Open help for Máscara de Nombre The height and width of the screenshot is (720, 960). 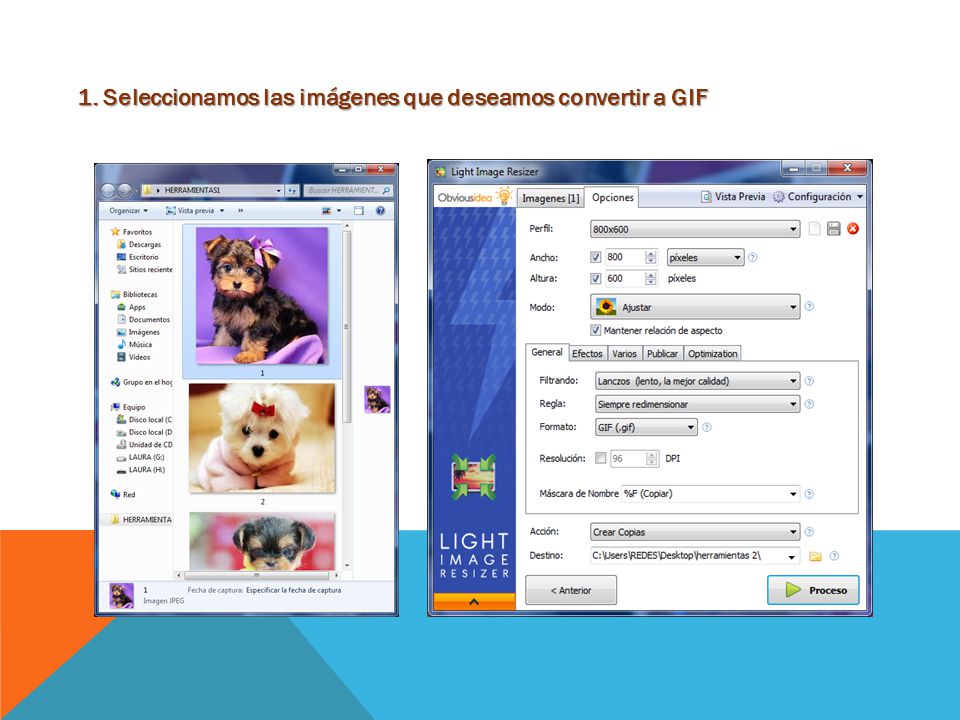click(809, 494)
